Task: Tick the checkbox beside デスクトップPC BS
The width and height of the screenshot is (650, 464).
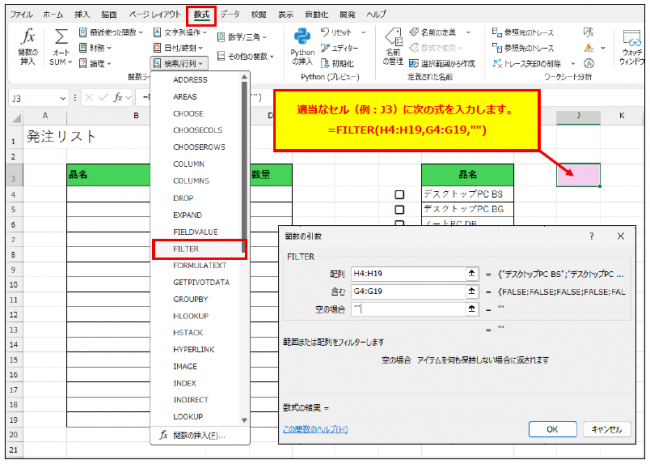Action: (x=400, y=195)
